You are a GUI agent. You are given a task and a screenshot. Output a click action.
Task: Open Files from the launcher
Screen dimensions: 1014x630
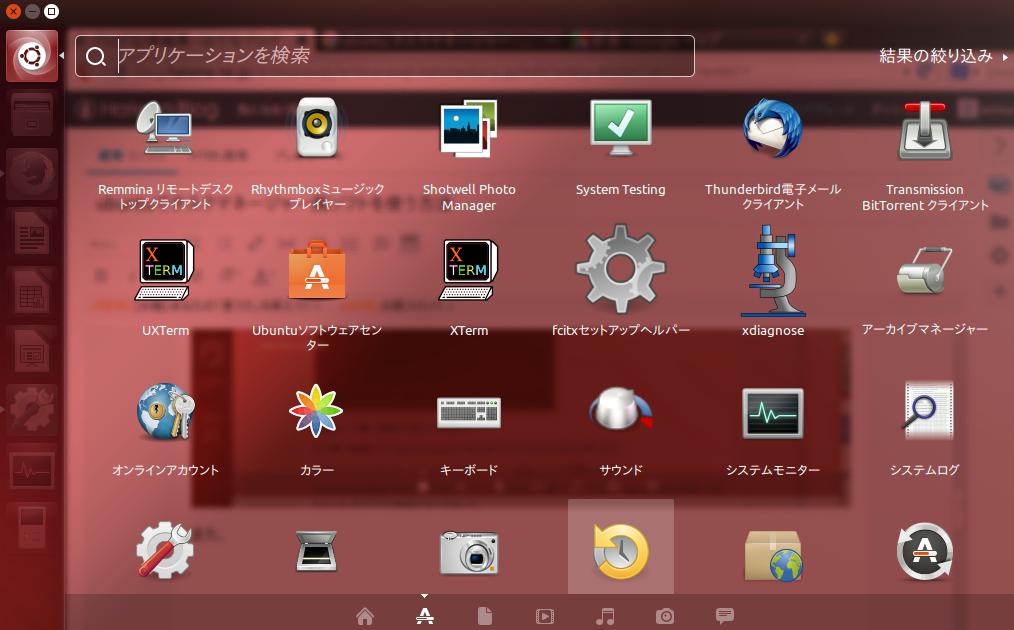(32, 114)
